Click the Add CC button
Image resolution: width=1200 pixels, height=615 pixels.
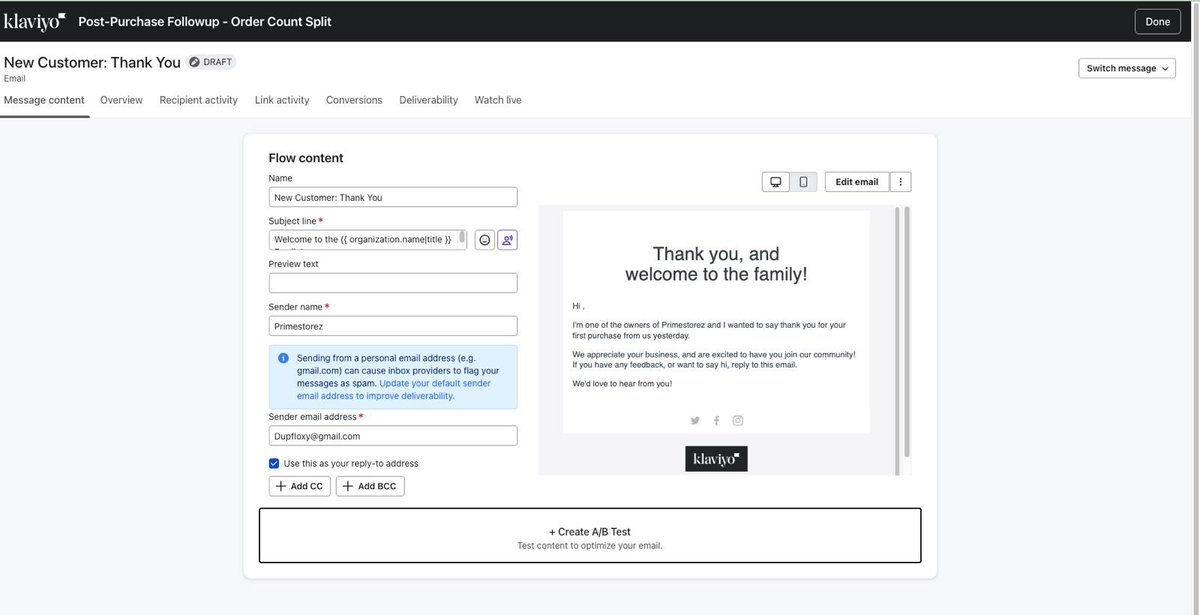[x=300, y=486]
